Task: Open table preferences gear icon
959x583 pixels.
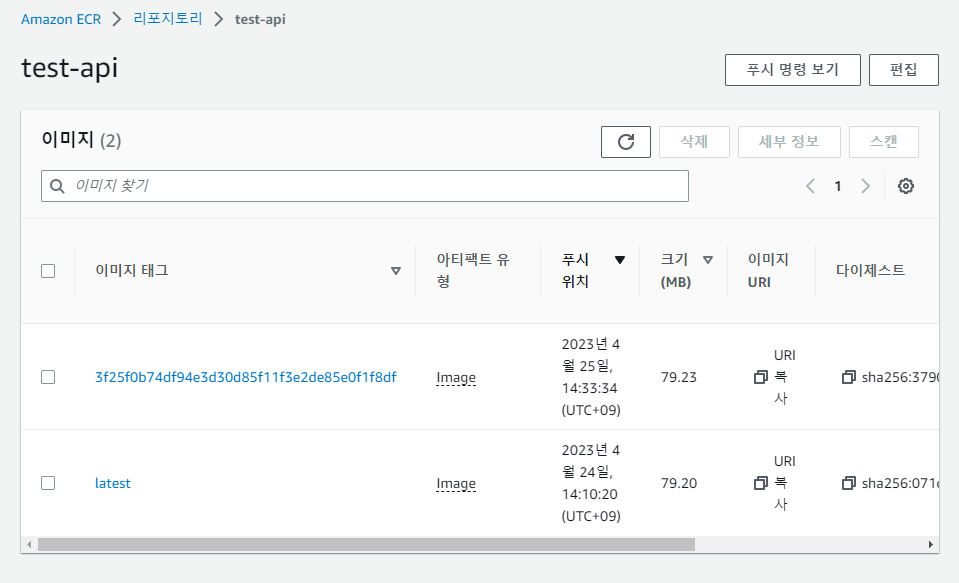Action: [906, 186]
